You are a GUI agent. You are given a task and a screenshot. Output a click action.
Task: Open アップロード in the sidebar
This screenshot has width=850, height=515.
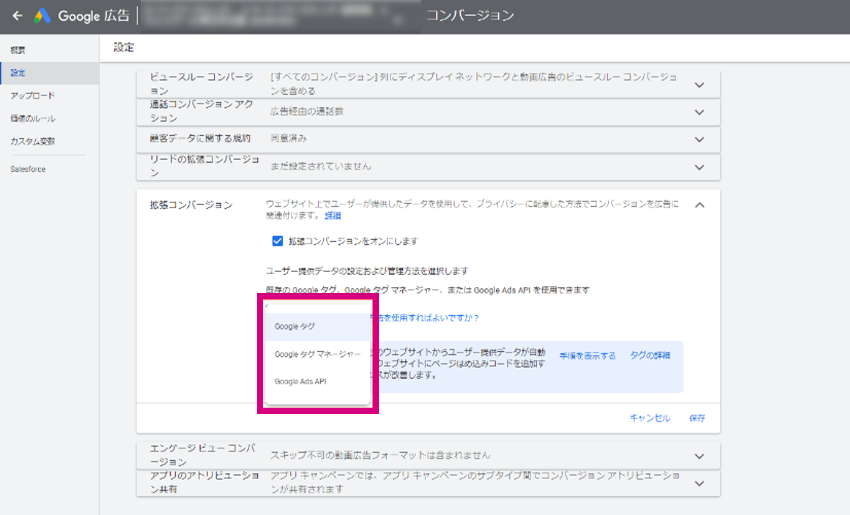pos(33,95)
